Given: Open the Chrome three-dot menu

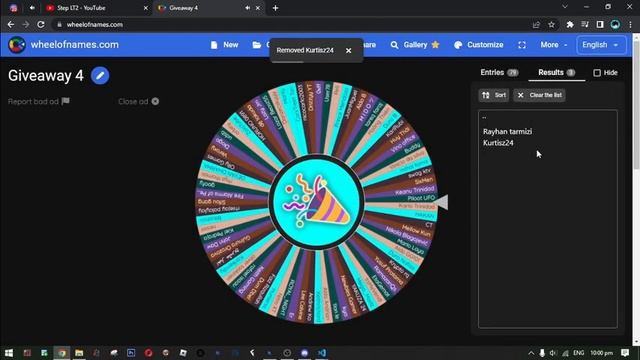Looking at the screenshot, I should pyautogui.click(x=630, y=24).
